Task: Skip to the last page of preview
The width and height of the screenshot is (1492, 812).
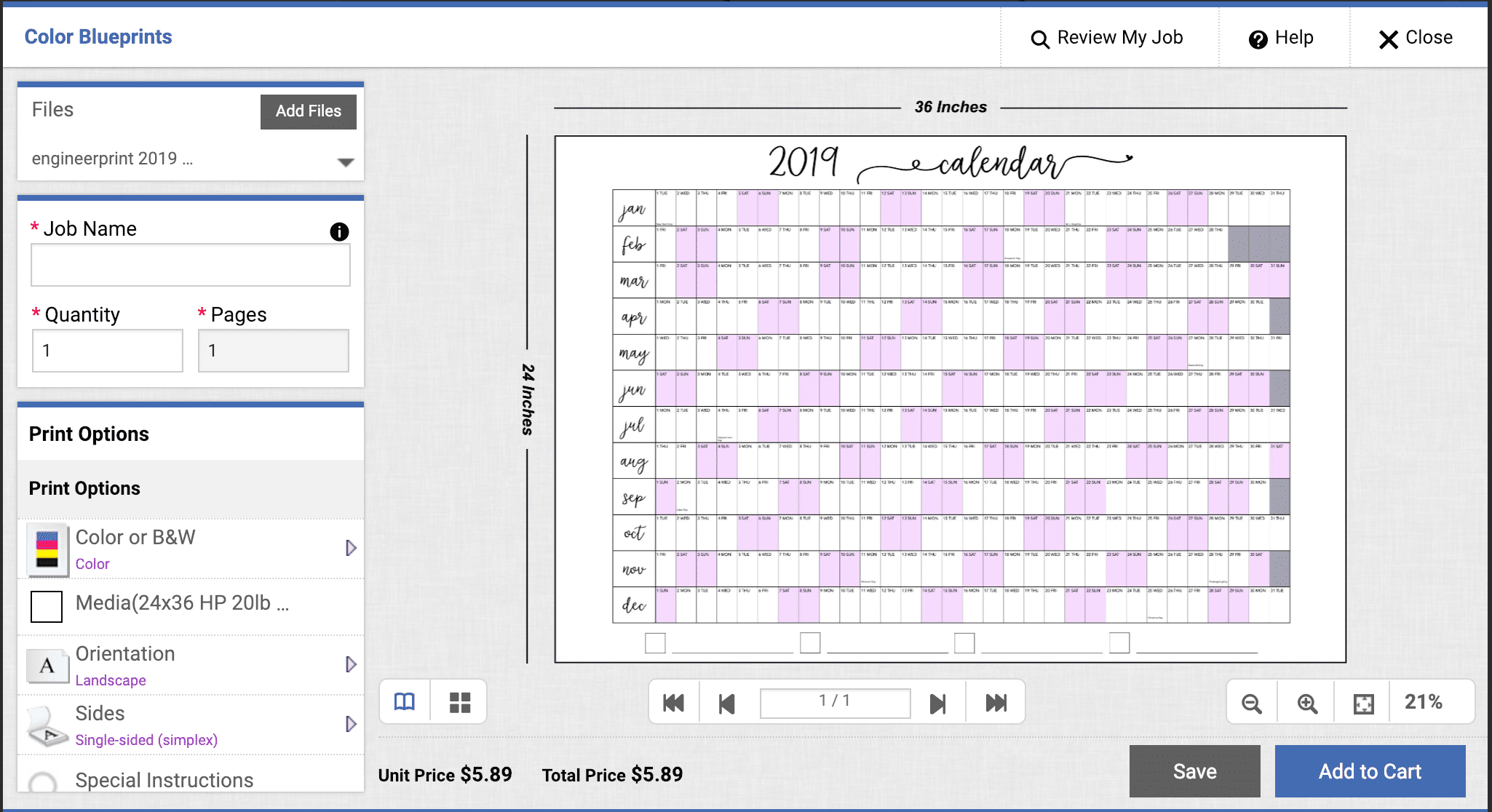Action: 996,702
